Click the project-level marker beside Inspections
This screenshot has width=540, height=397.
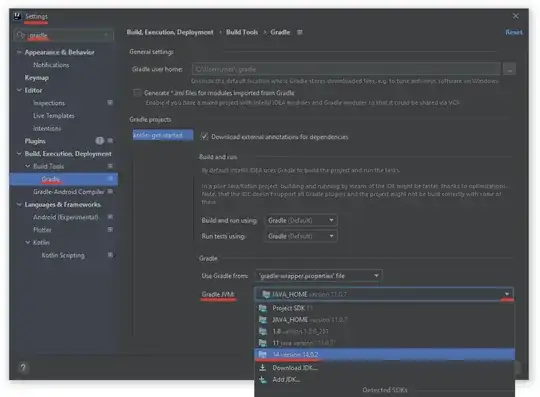click(x=110, y=103)
